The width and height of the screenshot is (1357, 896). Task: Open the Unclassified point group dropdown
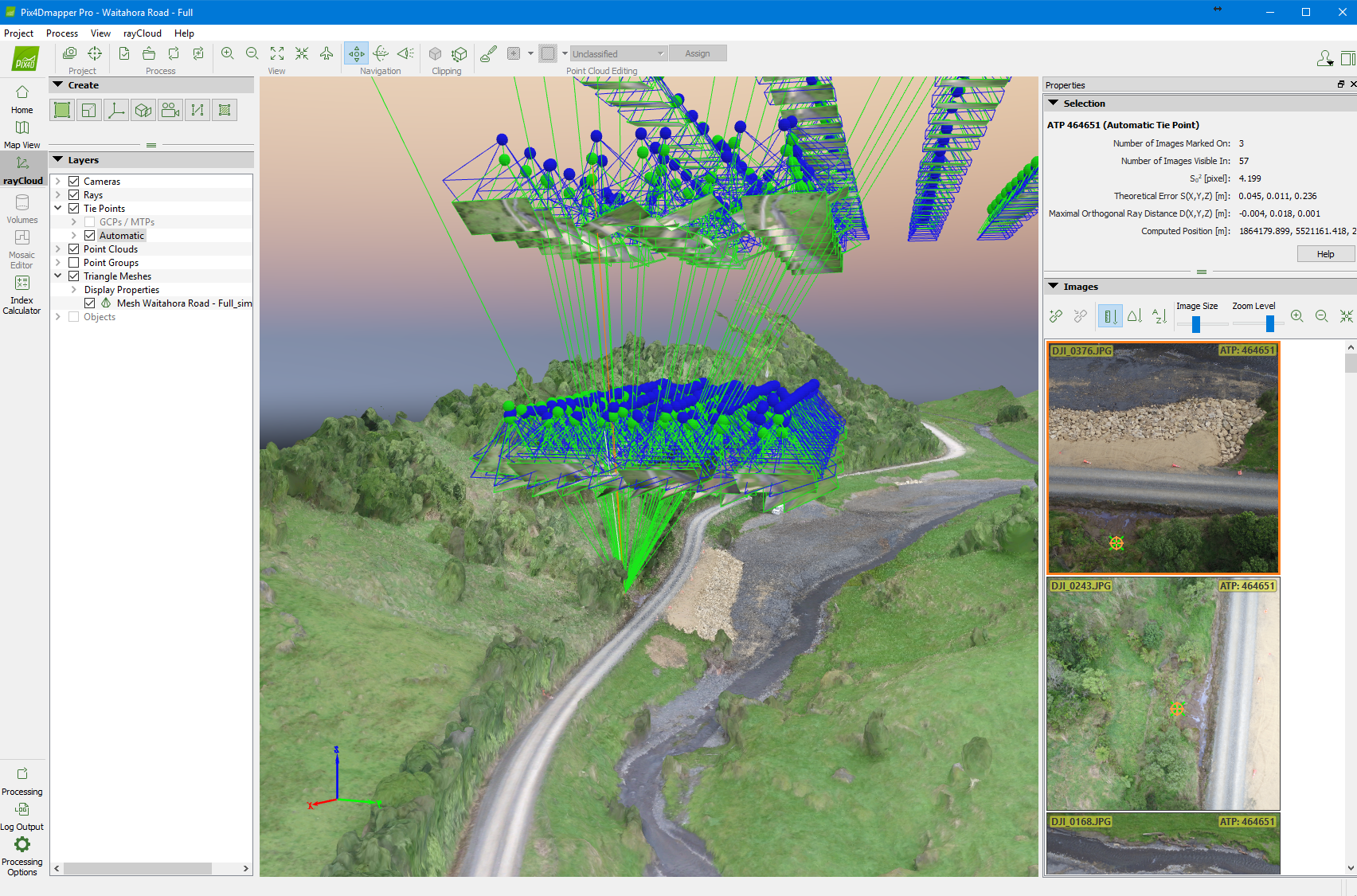tap(618, 53)
